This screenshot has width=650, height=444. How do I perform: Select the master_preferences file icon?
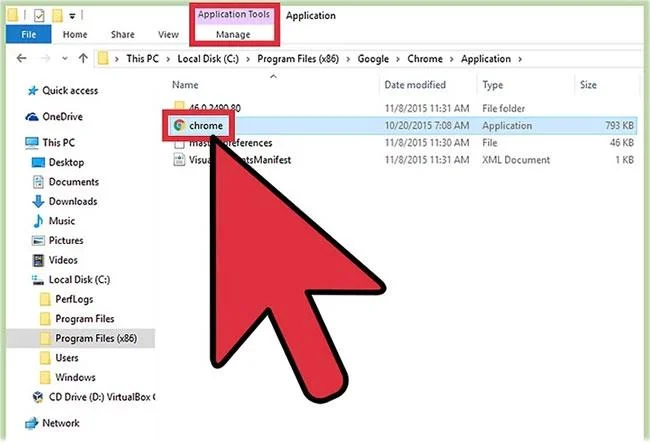[179, 143]
